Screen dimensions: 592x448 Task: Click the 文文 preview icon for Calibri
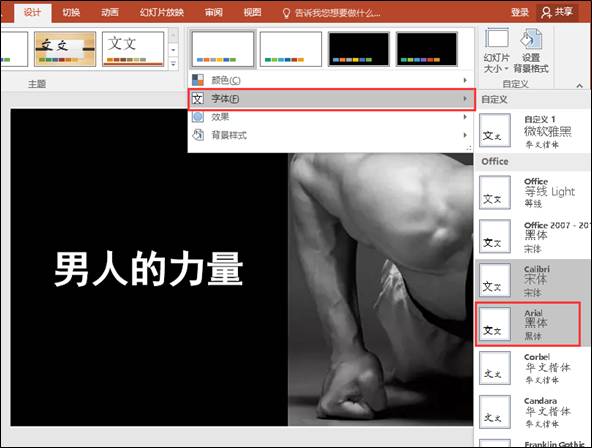(495, 280)
